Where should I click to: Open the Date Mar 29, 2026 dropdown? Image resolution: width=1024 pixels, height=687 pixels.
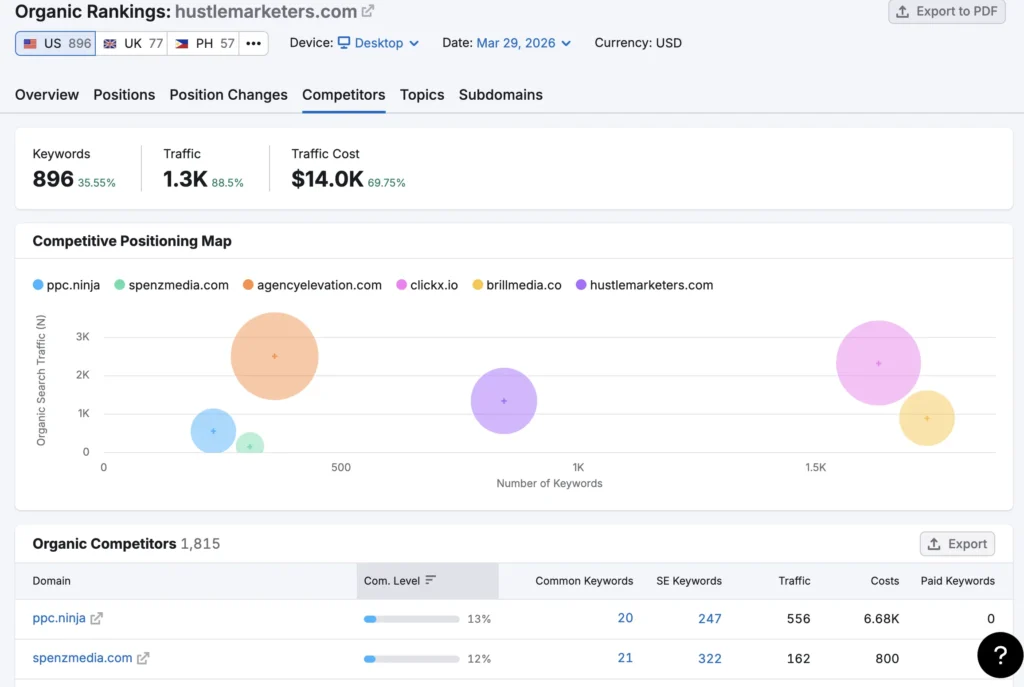click(524, 43)
